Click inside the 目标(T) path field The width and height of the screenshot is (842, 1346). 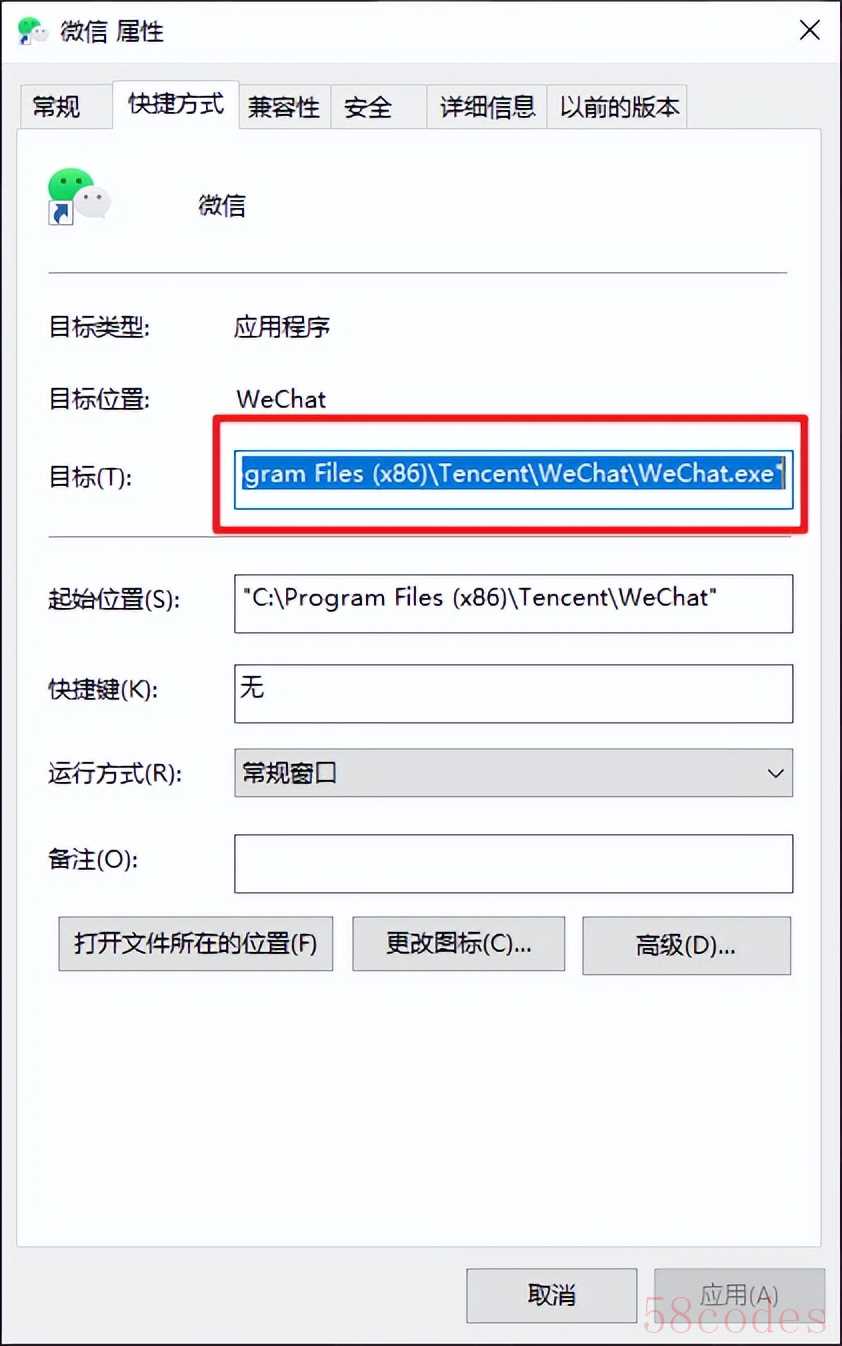[x=513, y=476]
